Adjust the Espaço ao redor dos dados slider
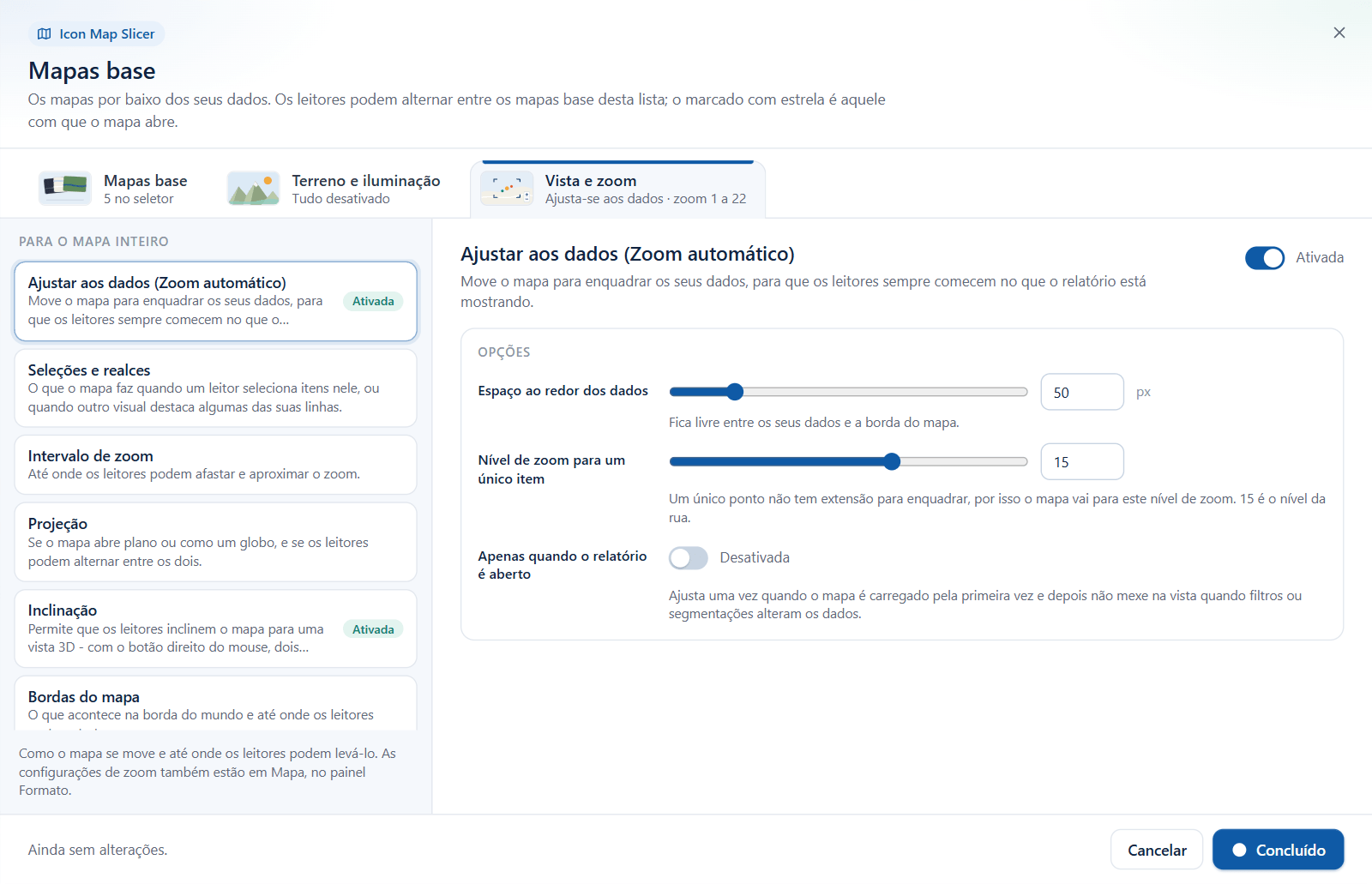 click(848, 392)
